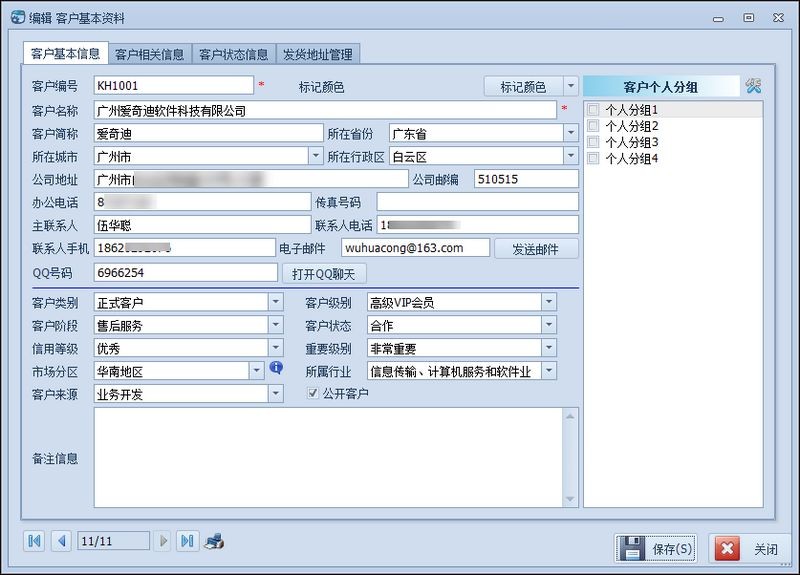Click the 打开QQ聊天 button
The image size is (800, 575).
click(x=324, y=274)
